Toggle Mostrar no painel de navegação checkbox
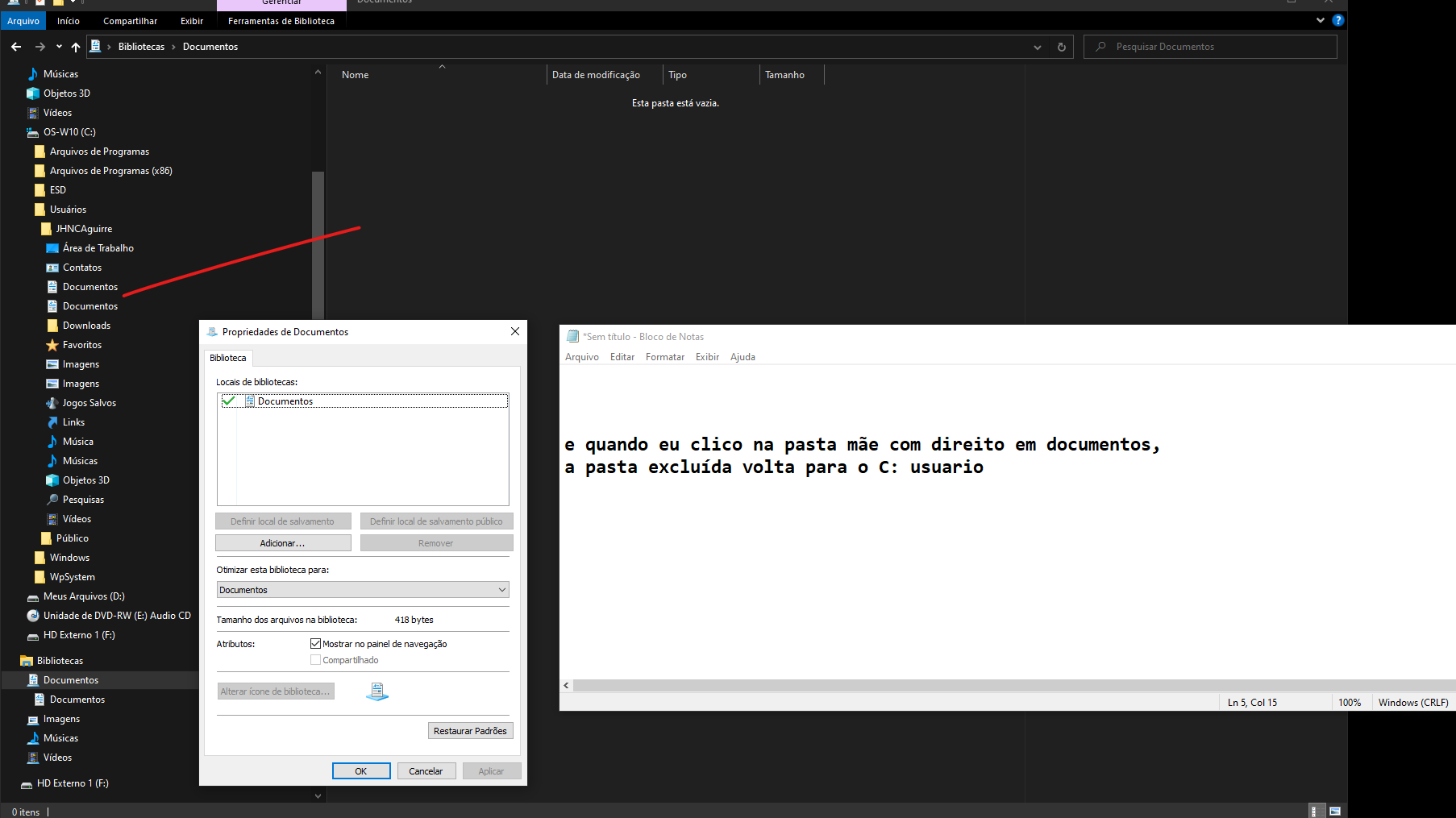 click(315, 644)
